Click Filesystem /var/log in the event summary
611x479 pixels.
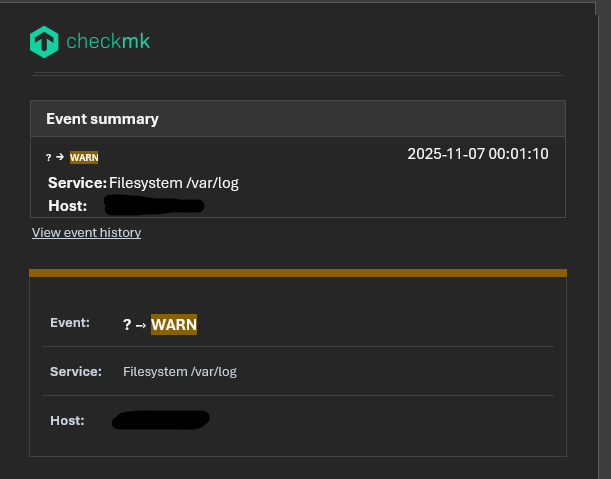pos(174,183)
